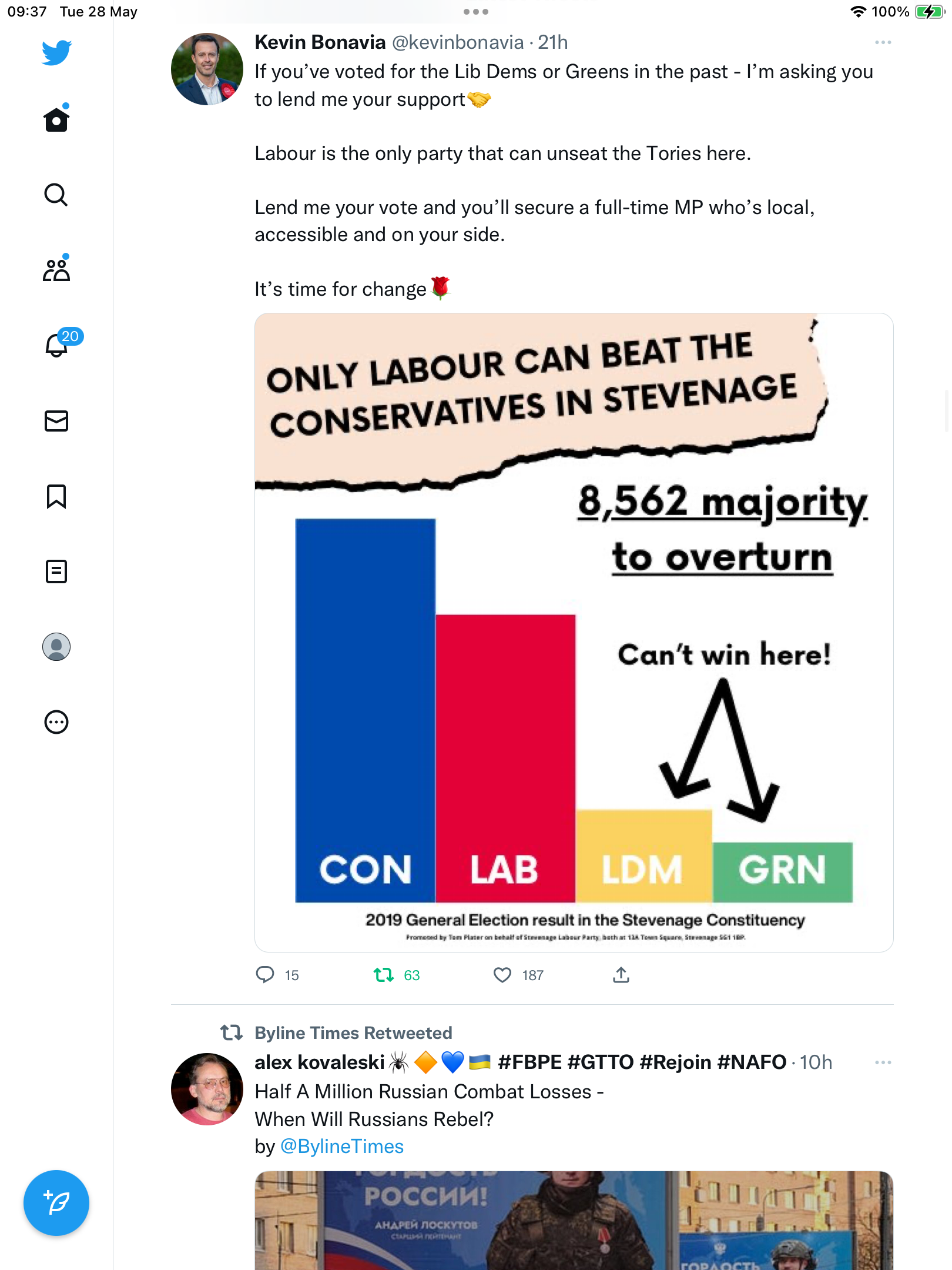The height and width of the screenshot is (1270, 952).
Task: Open the More circle menu in sidebar
Action: tap(56, 722)
